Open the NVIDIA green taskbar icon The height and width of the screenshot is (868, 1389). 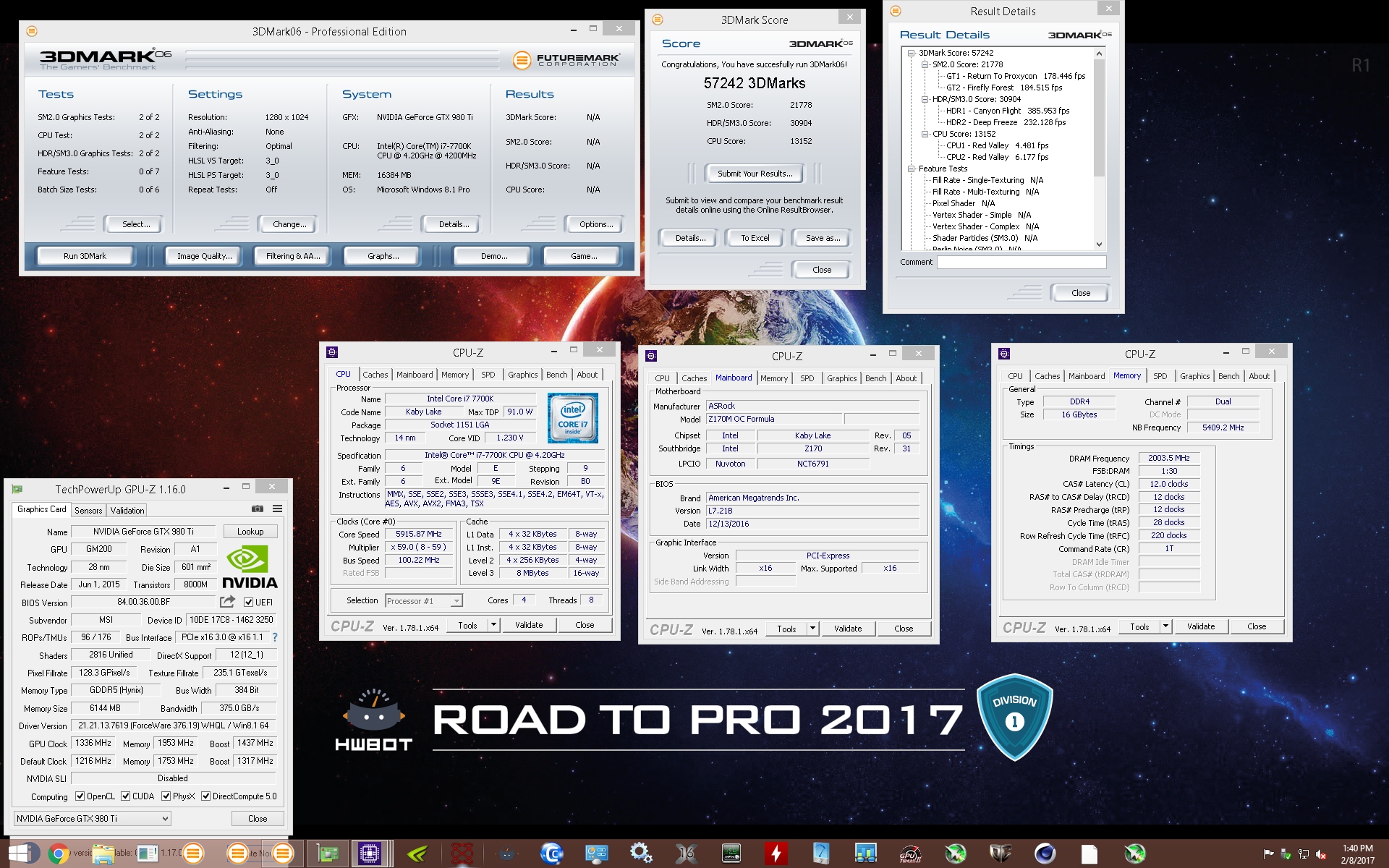[417, 854]
